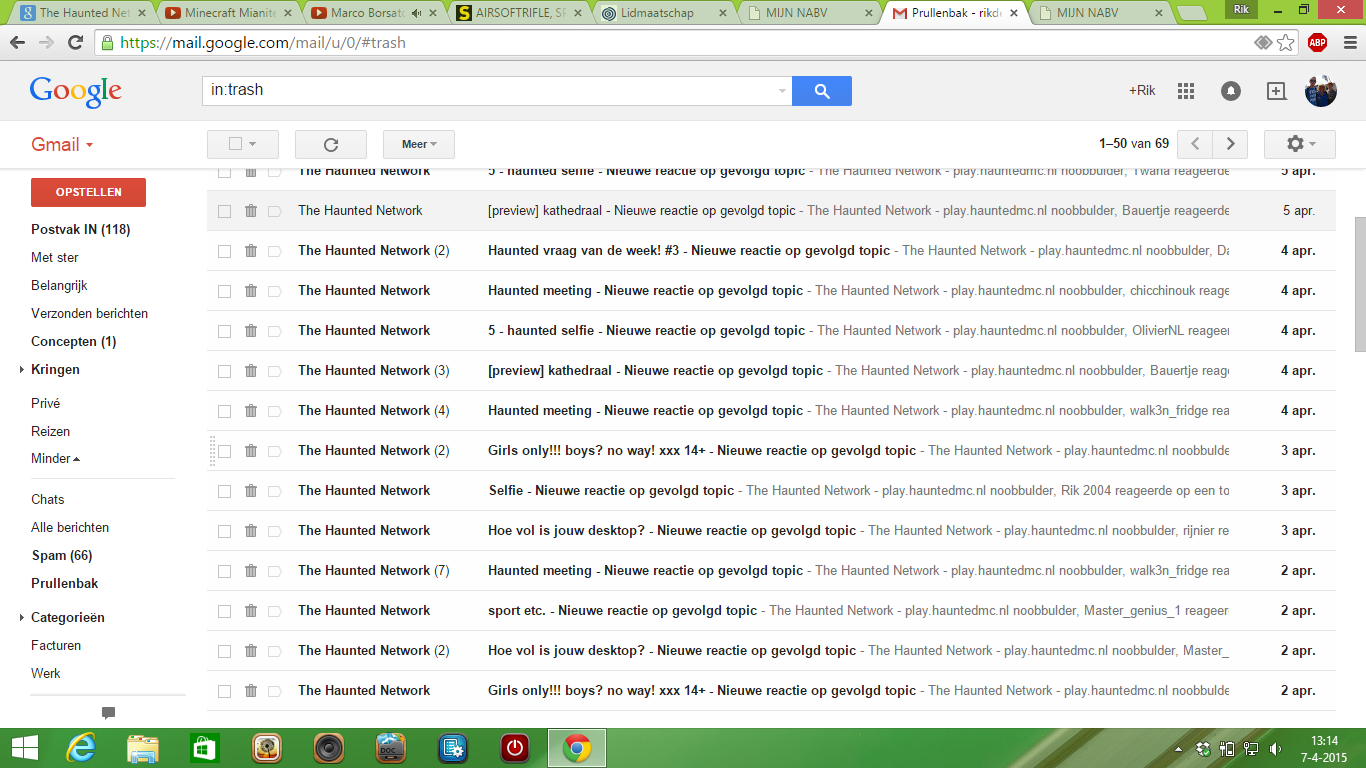Go back in Chrome
The image size is (1366, 768).
pyautogui.click(x=17, y=43)
